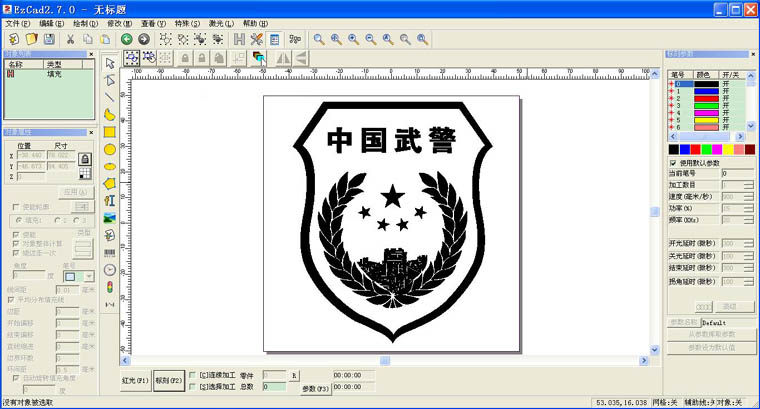The width and height of the screenshot is (760, 409).
Task: Select the 填充 object in object list
Action: tap(49, 74)
